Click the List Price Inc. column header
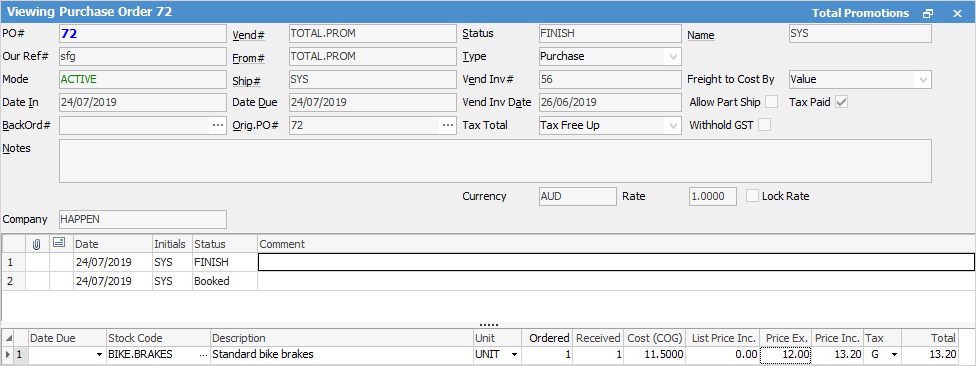The height and width of the screenshot is (366, 976). click(x=723, y=338)
